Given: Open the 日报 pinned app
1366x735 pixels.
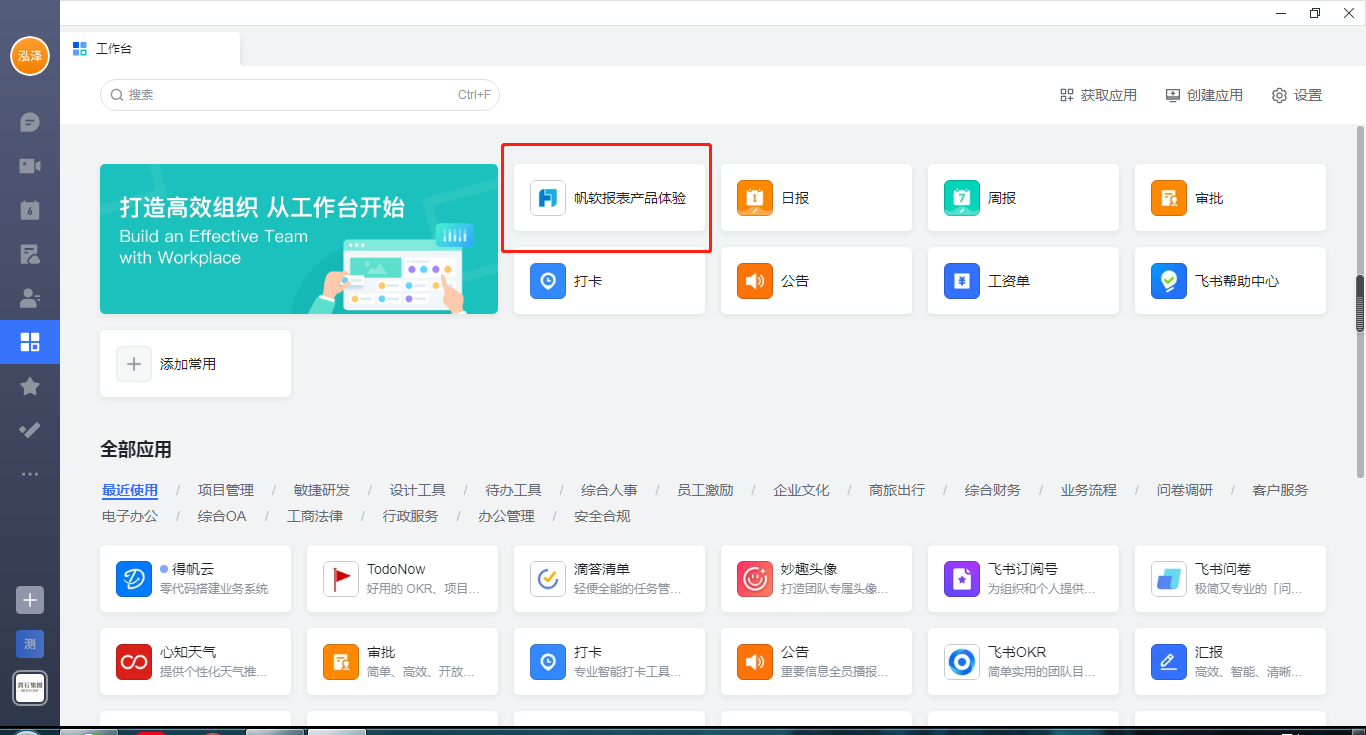Looking at the screenshot, I should [816, 198].
